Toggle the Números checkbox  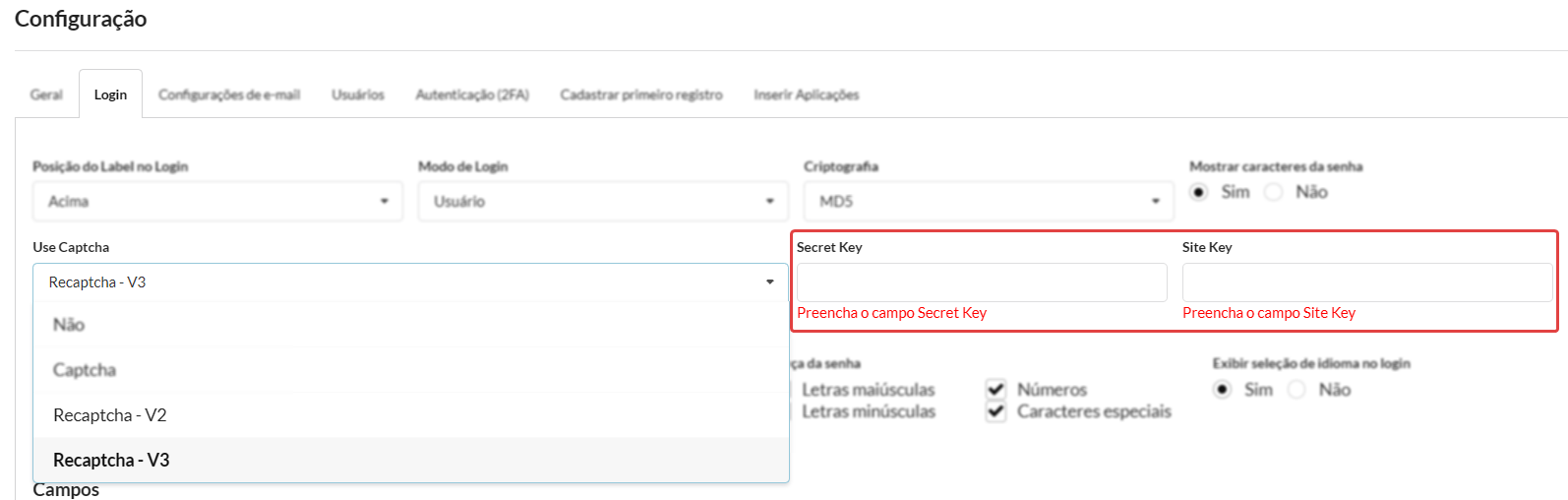[x=996, y=390]
